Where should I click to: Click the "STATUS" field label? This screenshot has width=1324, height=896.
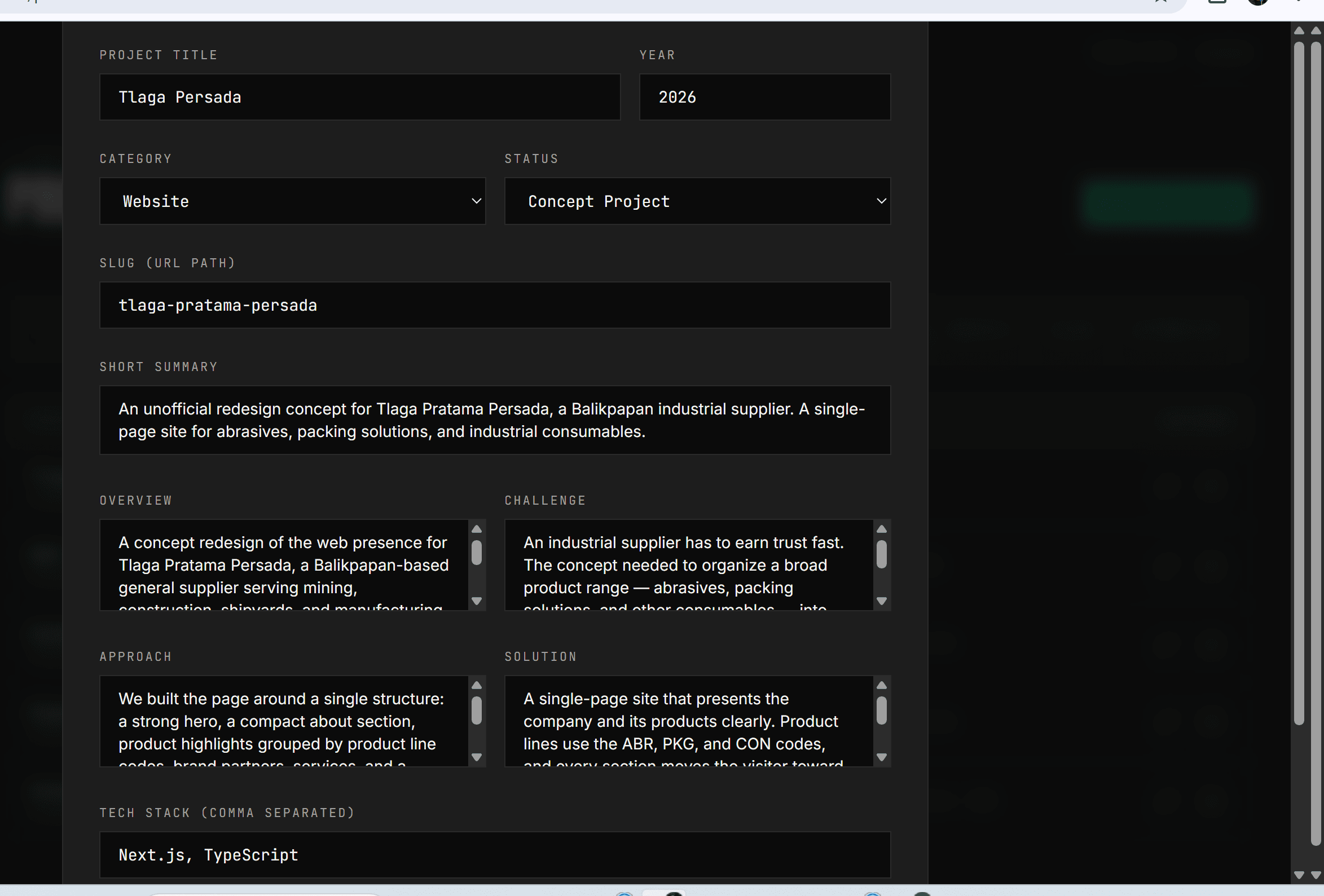point(531,159)
